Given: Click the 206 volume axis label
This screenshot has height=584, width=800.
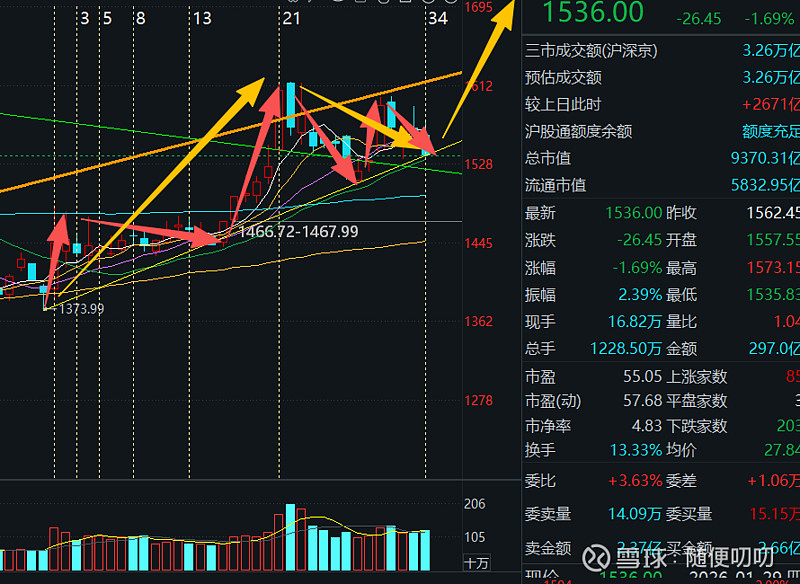Looking at the screenshot, I should click(x=474, y=504).
